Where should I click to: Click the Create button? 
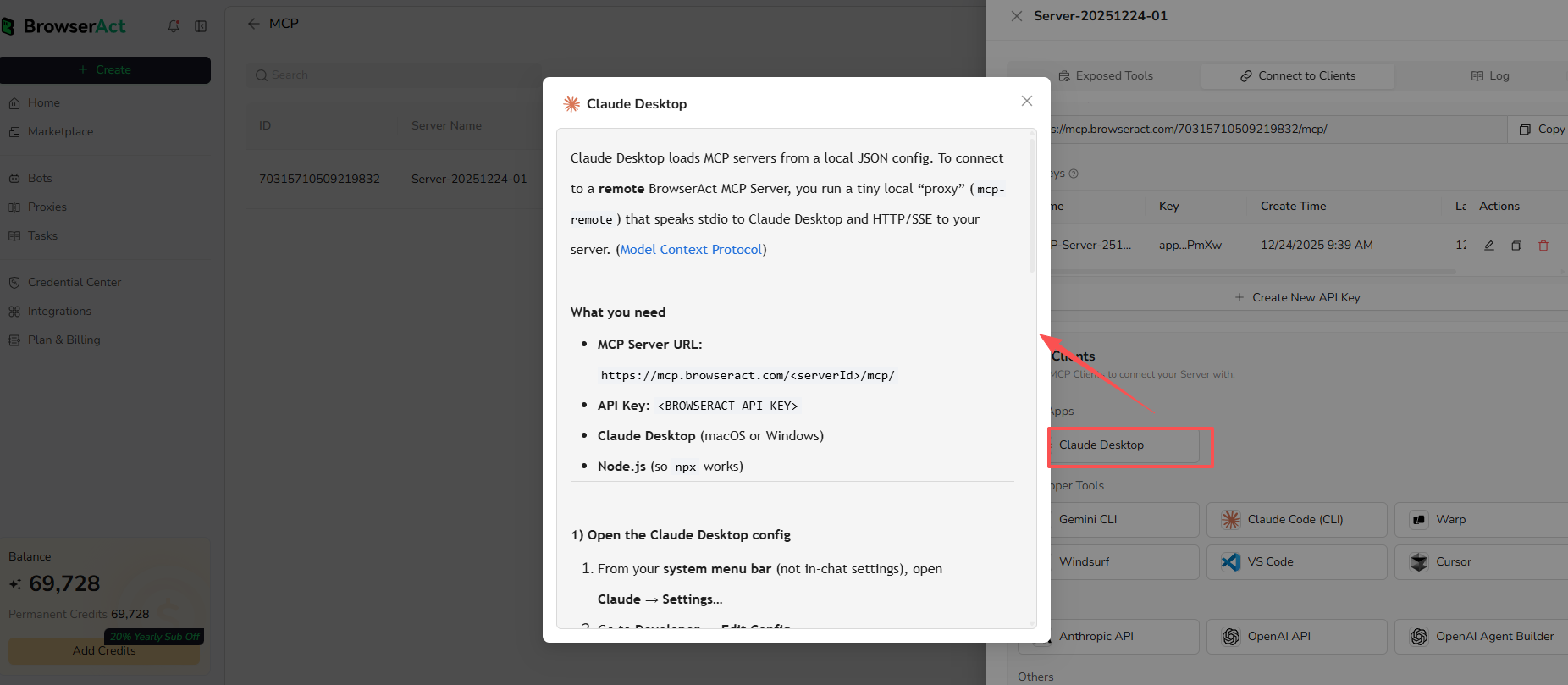tap(105, 70)
